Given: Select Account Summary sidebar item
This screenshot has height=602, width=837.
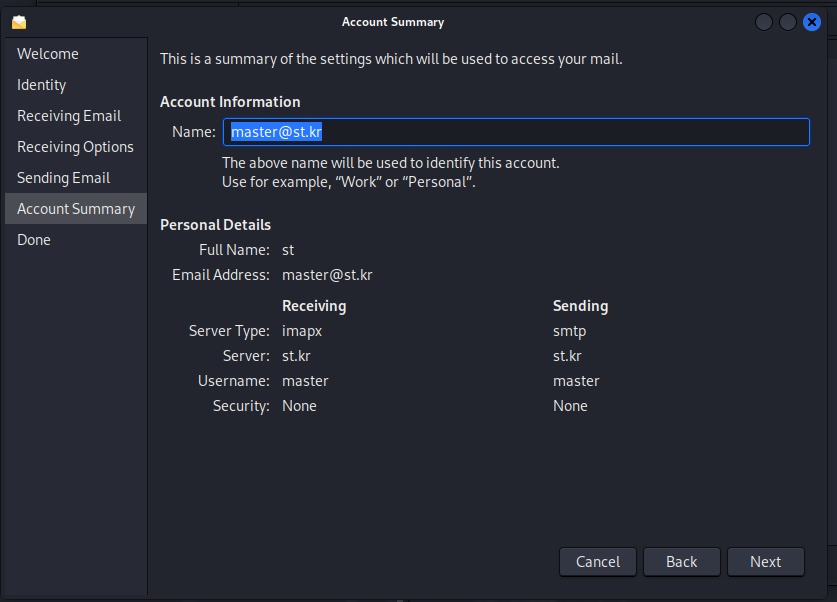Looking at the screenshot, I should pyautogui.click(x=76, y=209).
